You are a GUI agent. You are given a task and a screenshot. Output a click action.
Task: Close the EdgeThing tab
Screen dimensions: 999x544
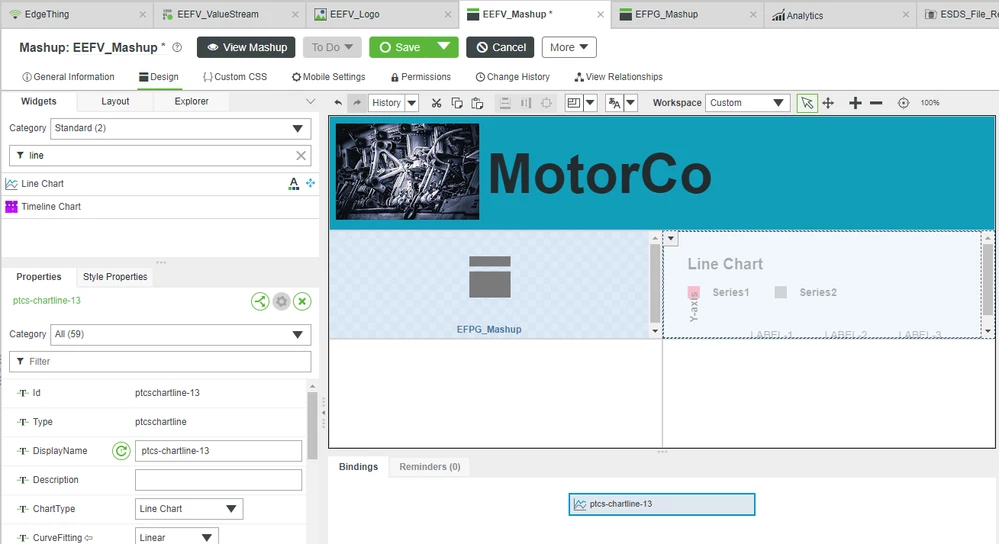coord(142,14)
